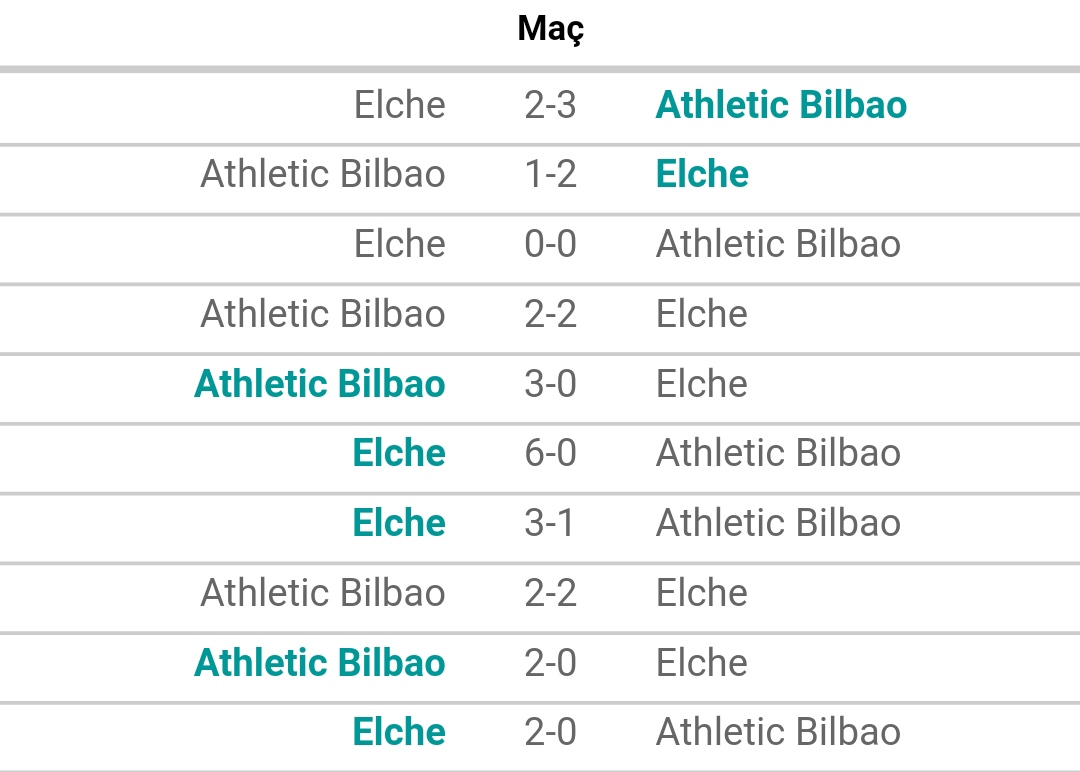
Task: Select bold Elche in the last row
Action: pyautogui.click(x=399, y=732)
